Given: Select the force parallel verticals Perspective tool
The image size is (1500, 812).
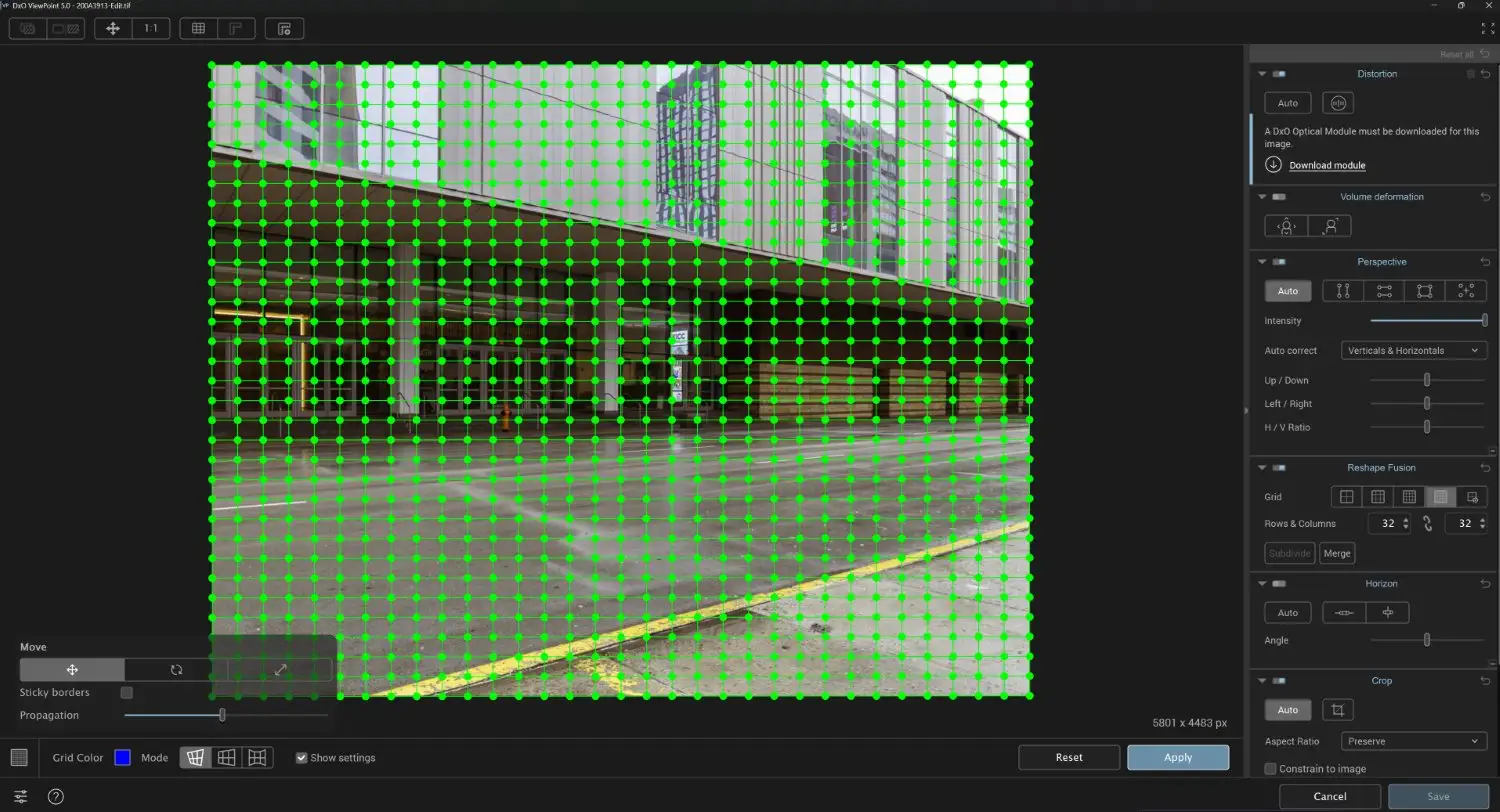Looking at the screenshot, I should [1341, 290].
